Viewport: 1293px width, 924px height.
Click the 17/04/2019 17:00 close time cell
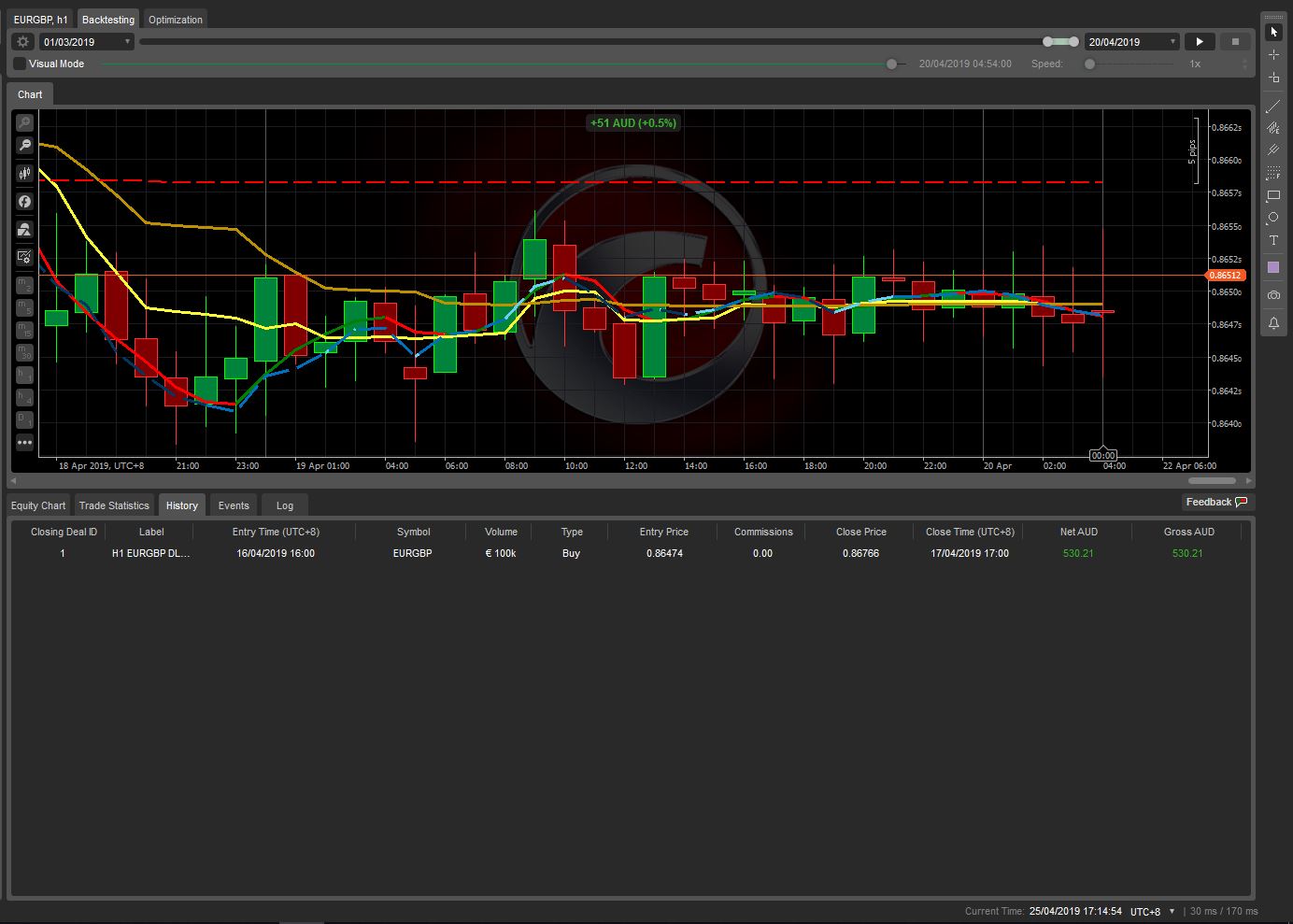point(970,553)
